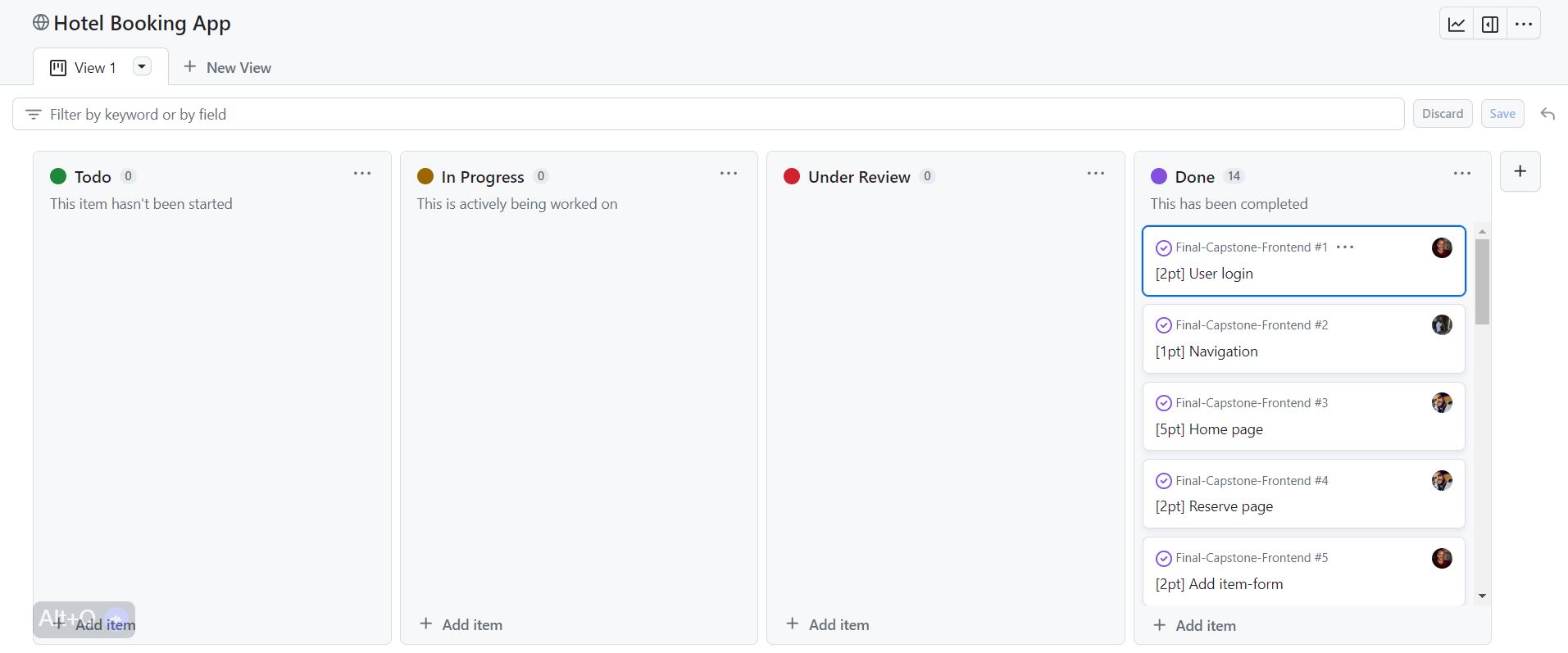This screenshot has width=1568, height=653.
Task: Click the brown In Progress status dot
Action: (425, 176)
